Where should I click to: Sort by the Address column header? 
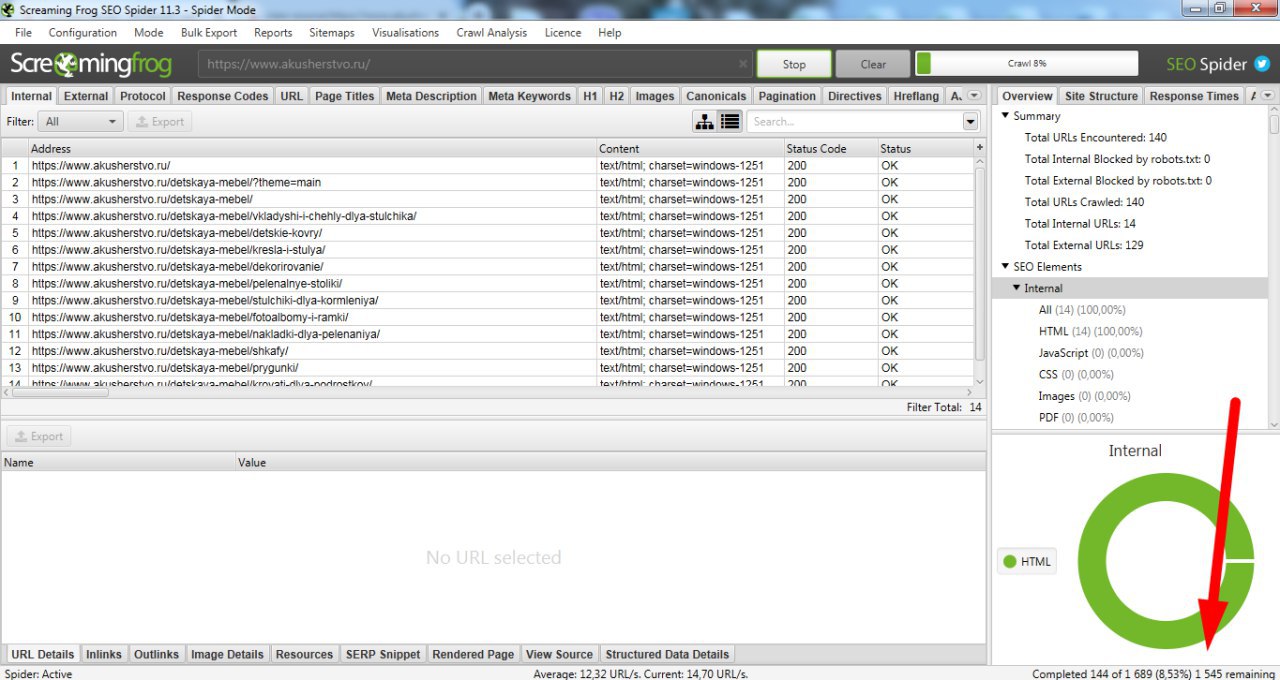[x=312, y=148]
